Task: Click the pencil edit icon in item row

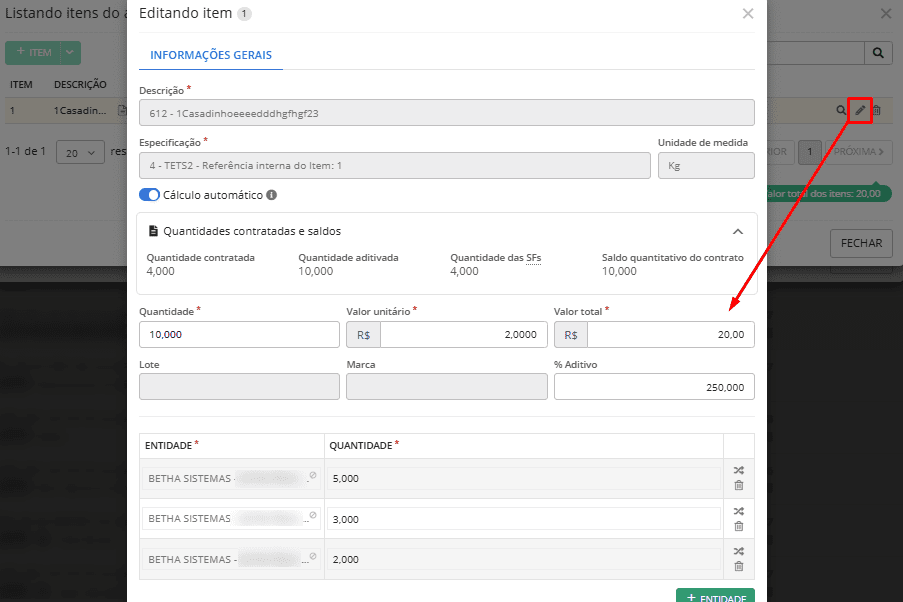Action: pyautogui.click(x=860, y=110)
